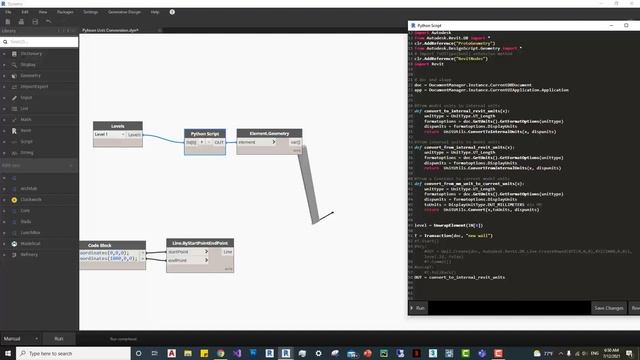The height and width of the screenshot is (360, 640).
Task: Open AutoCAD red A icon in taskbar
Action: tap(171, 353)
